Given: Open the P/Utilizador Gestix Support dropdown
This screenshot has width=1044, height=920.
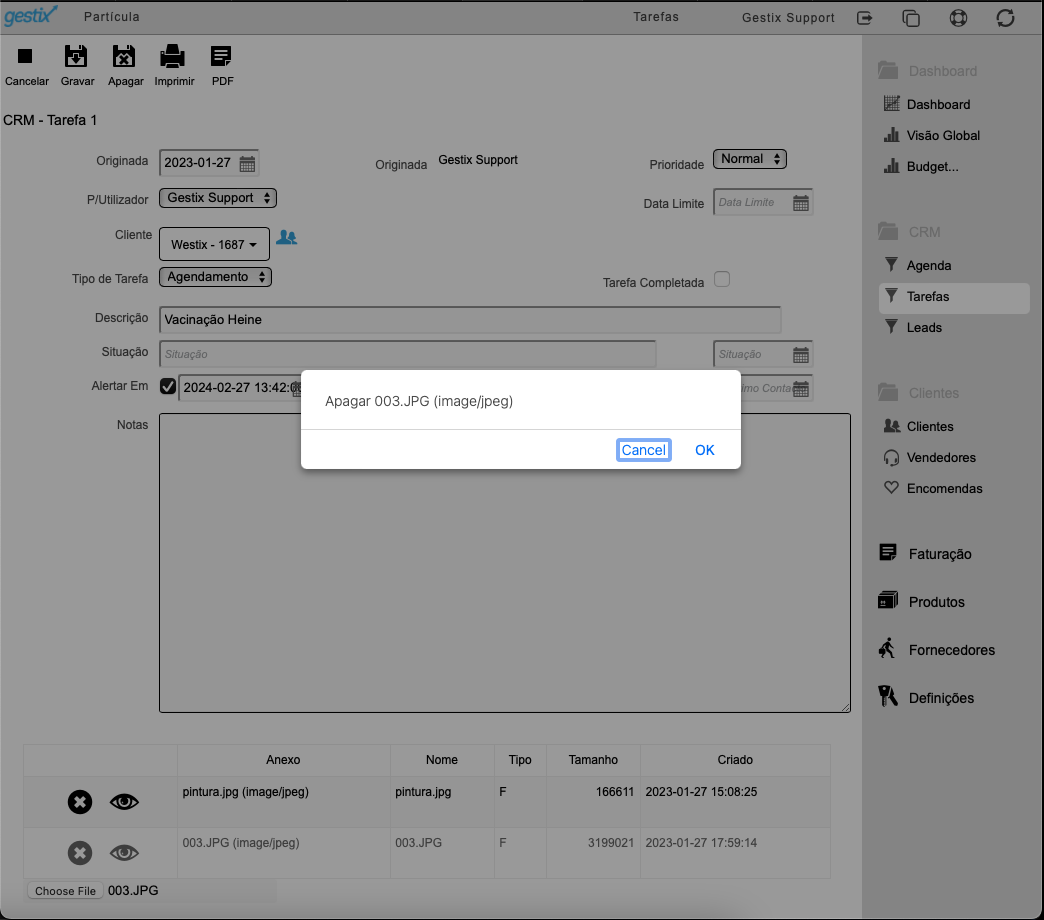Looking at the screenshot, I should point(218,198).
